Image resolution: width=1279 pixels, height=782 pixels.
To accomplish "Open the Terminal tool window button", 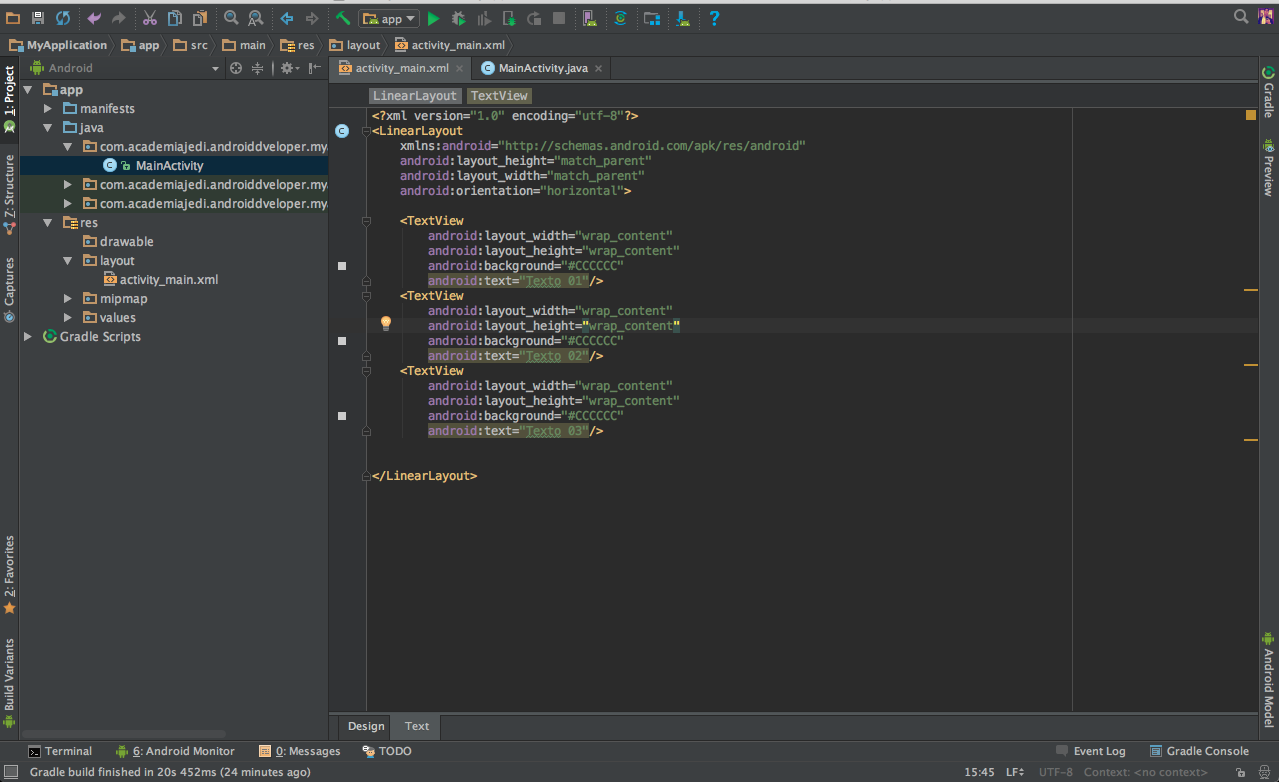I will pos(60,751).
